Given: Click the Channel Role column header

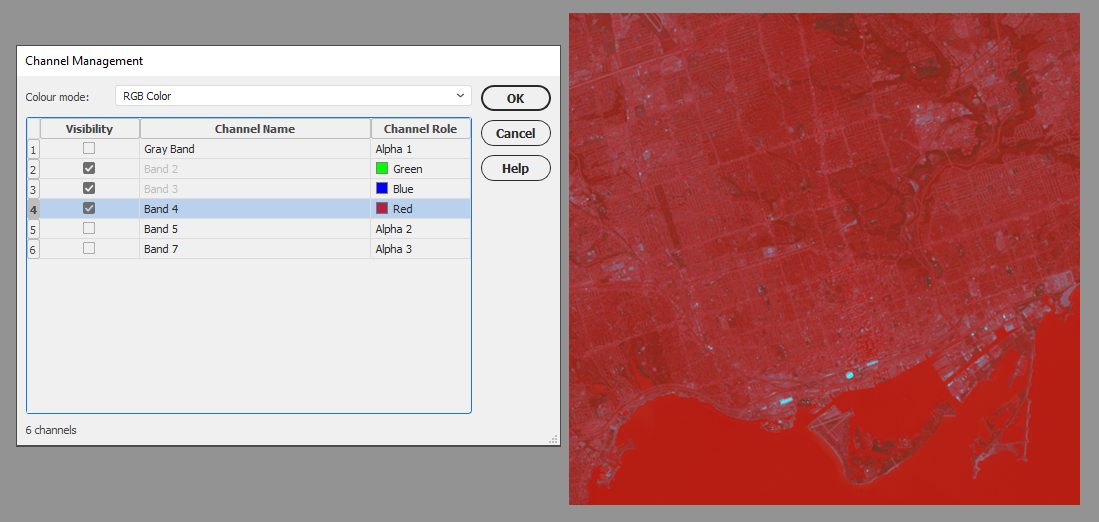Looking at the screenshot, I should (x=421, y=129).
